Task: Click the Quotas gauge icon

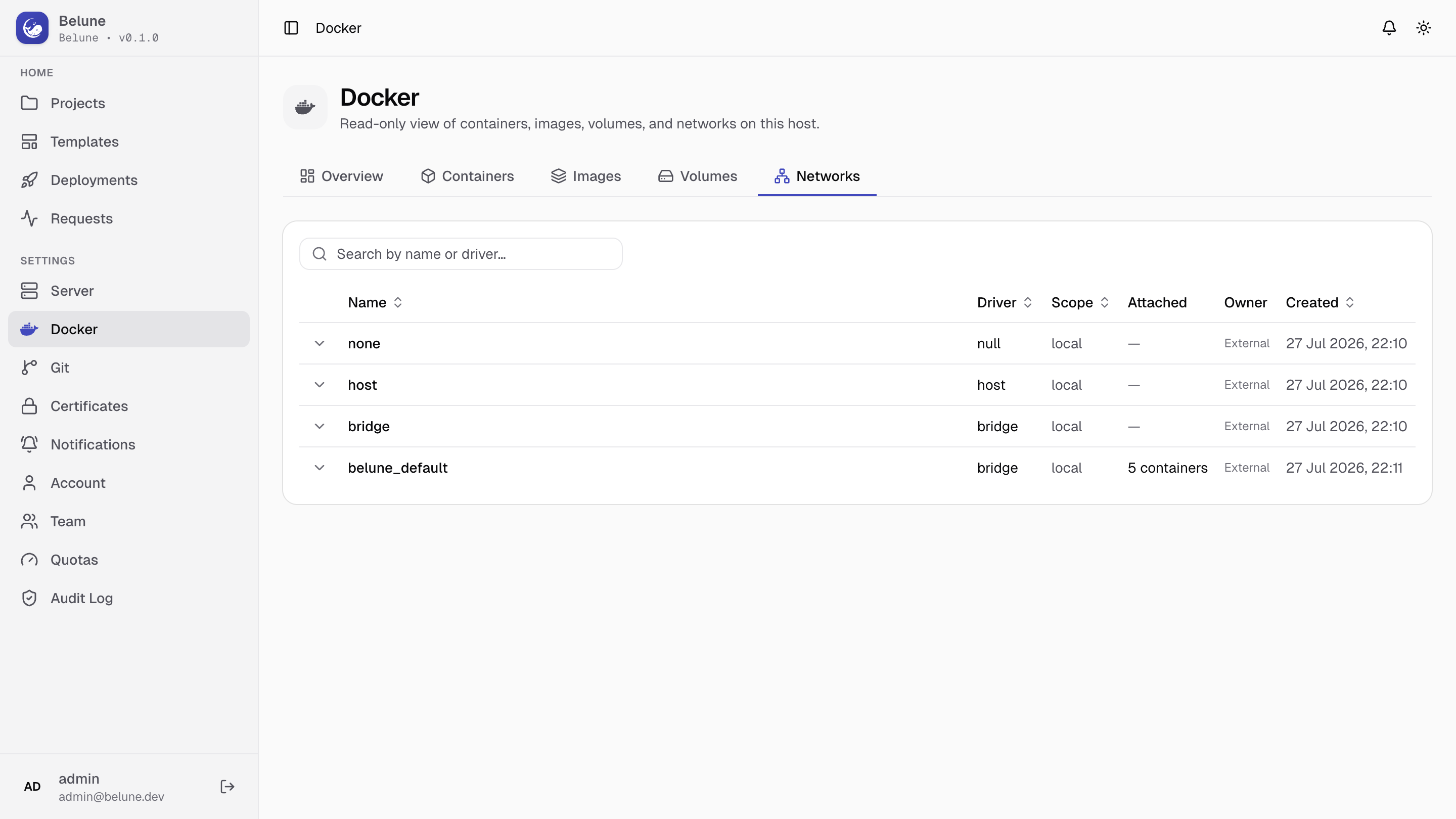Action: [x=29, y=560]
